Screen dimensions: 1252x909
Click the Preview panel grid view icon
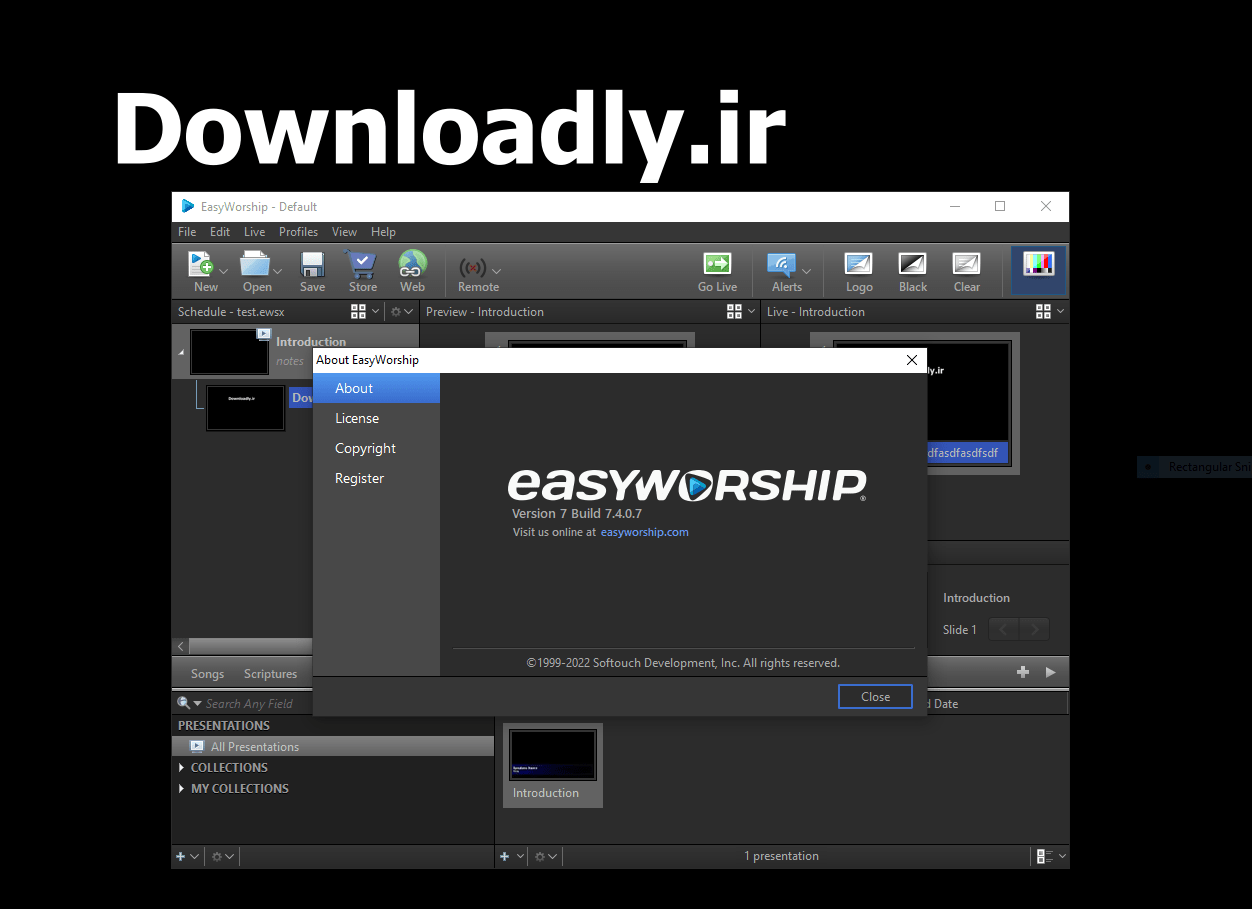[734, 312]
